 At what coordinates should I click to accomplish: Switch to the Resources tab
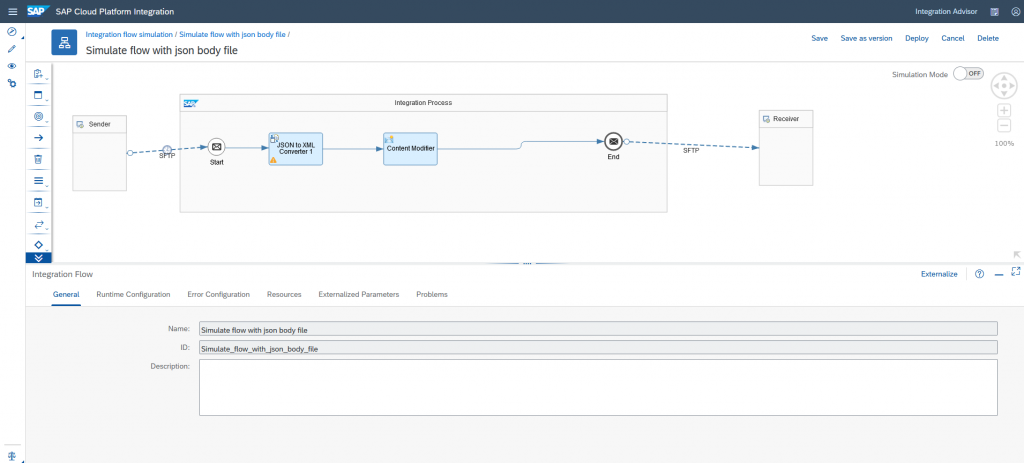pos(284,295)
